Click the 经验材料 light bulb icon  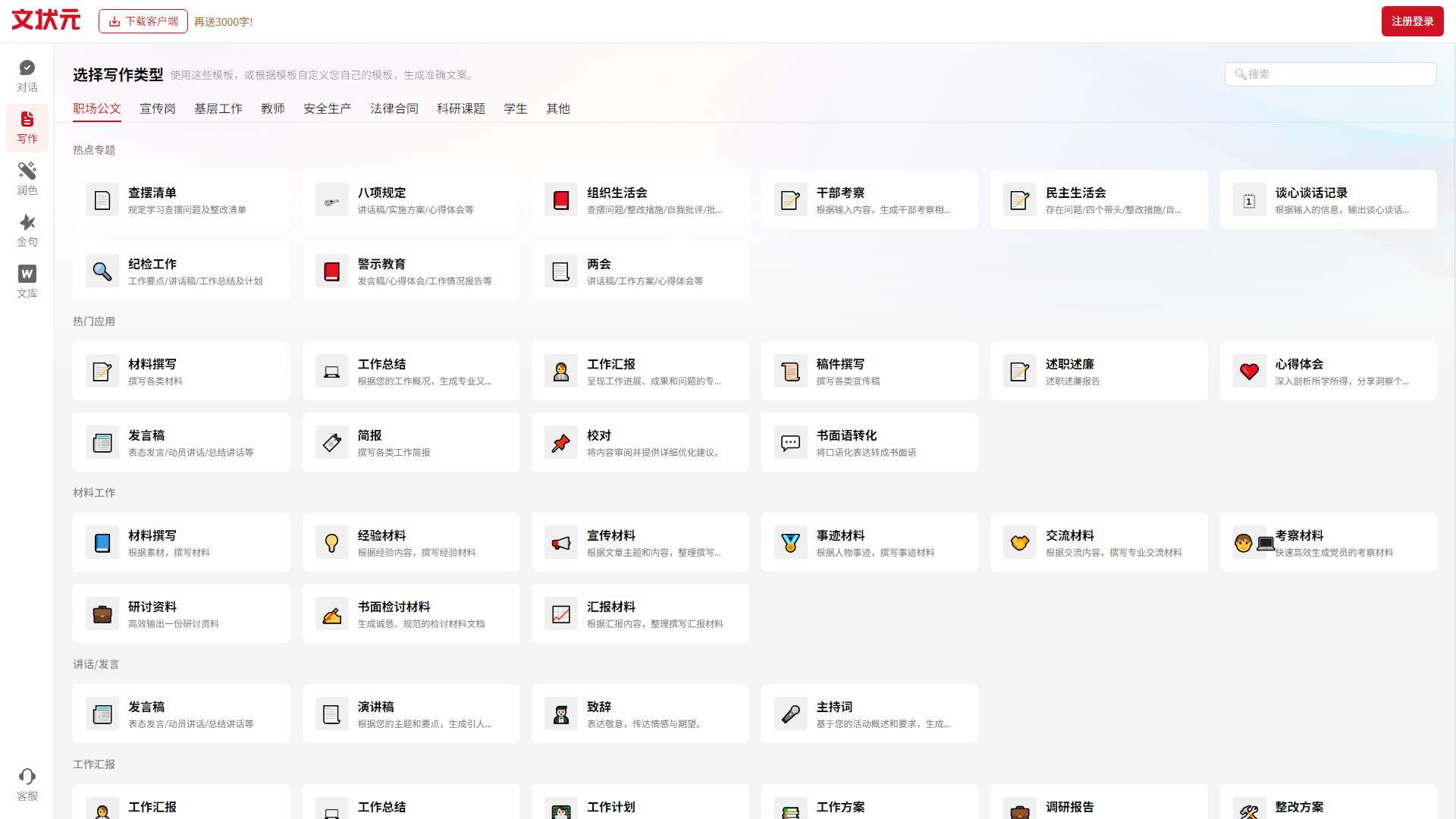pyautogui.click(x=331, y=543)
